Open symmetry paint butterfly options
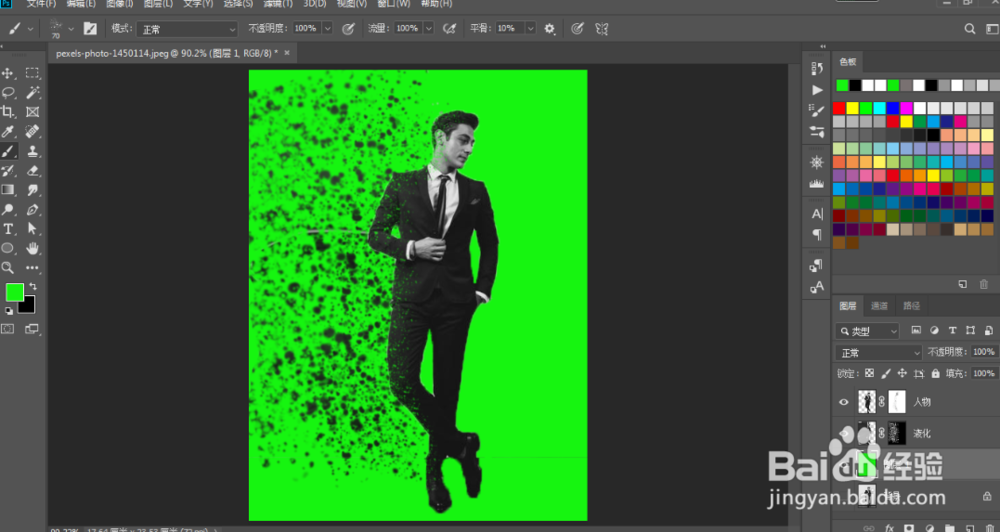 click(x=601, y=29)
